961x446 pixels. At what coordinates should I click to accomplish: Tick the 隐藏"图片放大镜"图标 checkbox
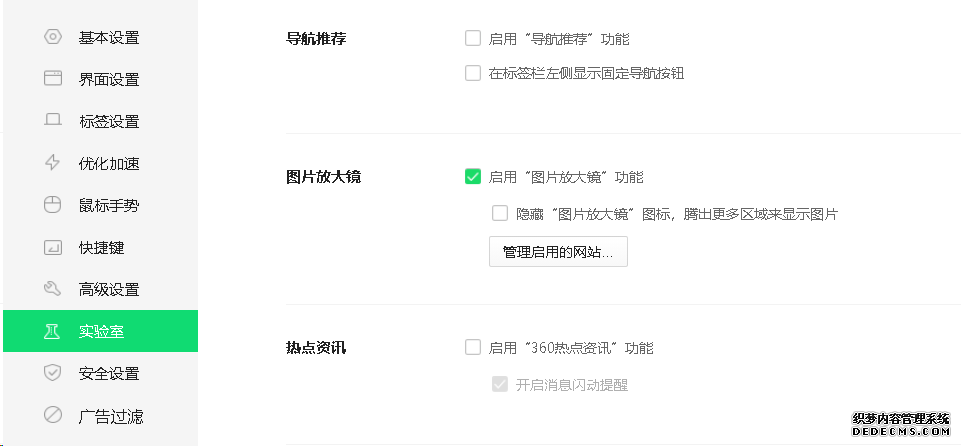click(500, 213)
